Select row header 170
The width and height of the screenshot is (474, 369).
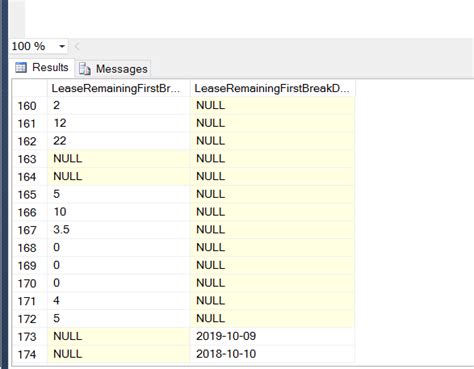[30, 283]
